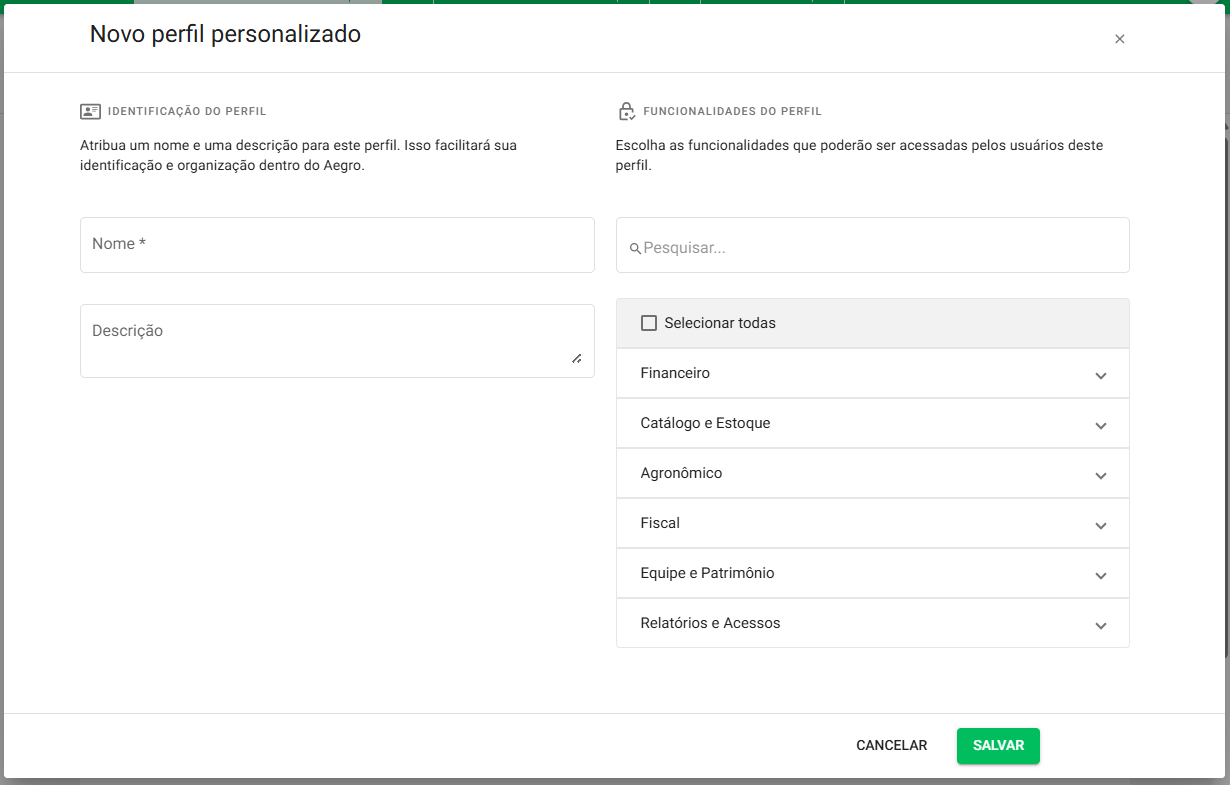Click the chevron on Relatórios e Acessos row
The image size is (1230, 785).
coord(1100,626)
